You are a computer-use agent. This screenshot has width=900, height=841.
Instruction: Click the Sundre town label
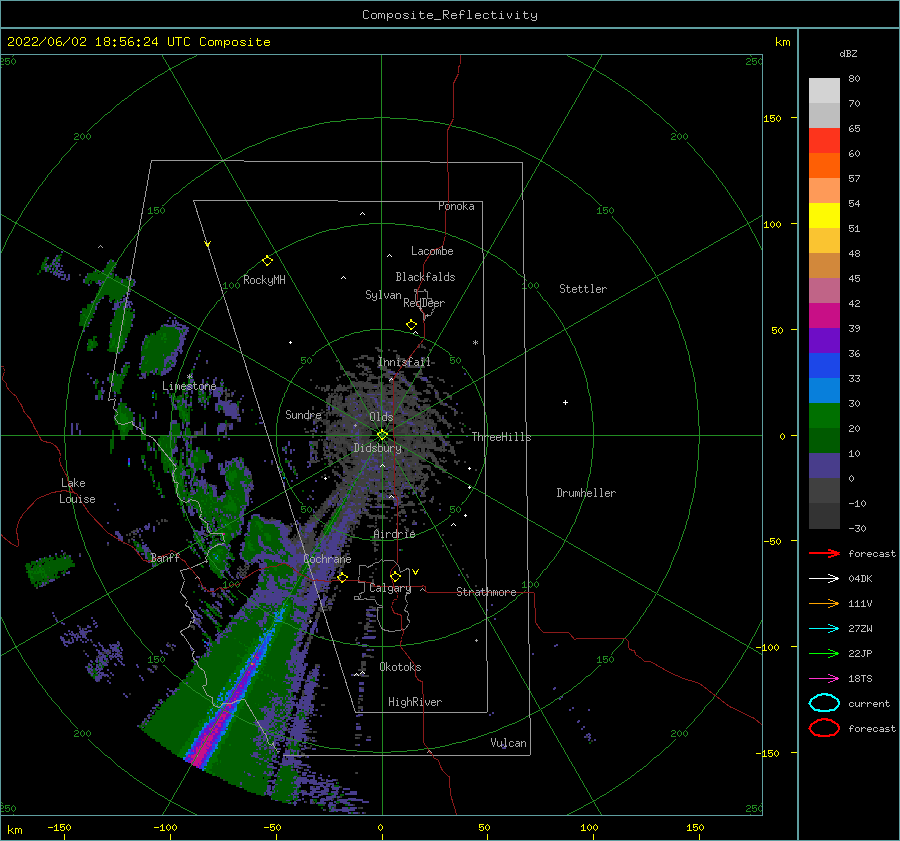point(303,414)
